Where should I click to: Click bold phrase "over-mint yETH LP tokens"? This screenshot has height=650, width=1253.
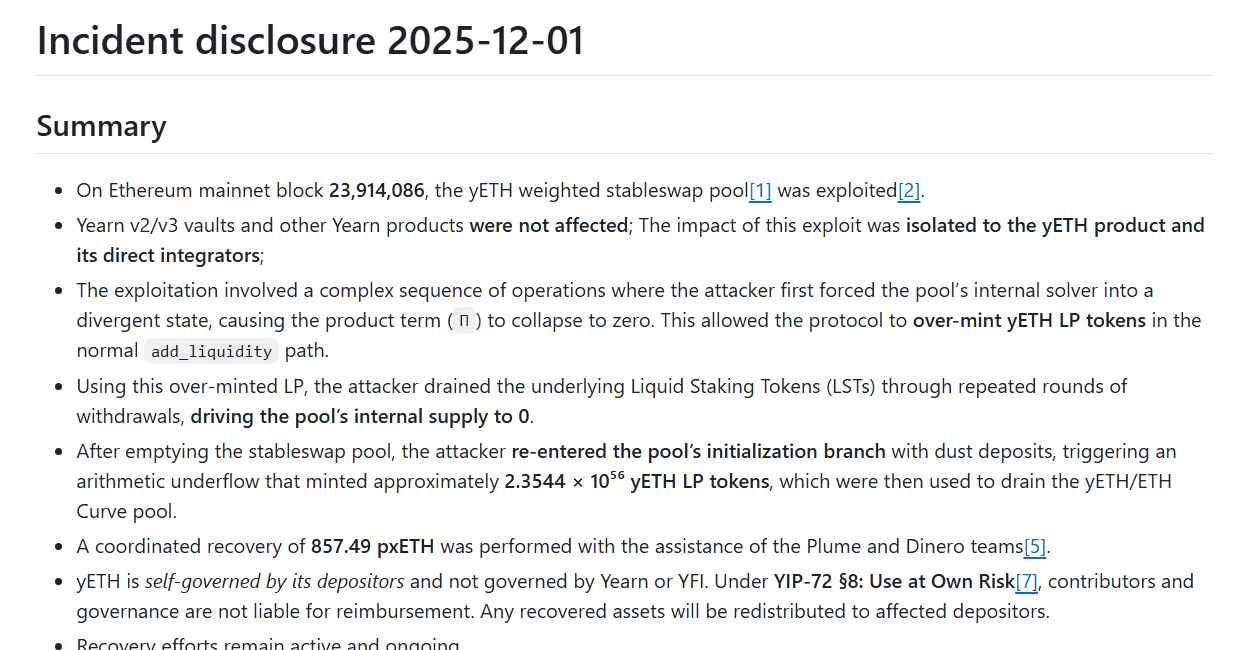1029,321
